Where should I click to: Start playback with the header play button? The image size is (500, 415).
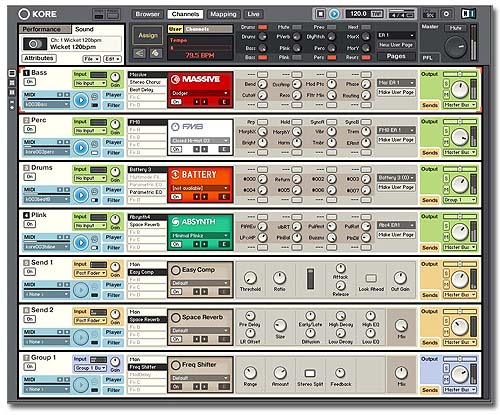(334, 14)
